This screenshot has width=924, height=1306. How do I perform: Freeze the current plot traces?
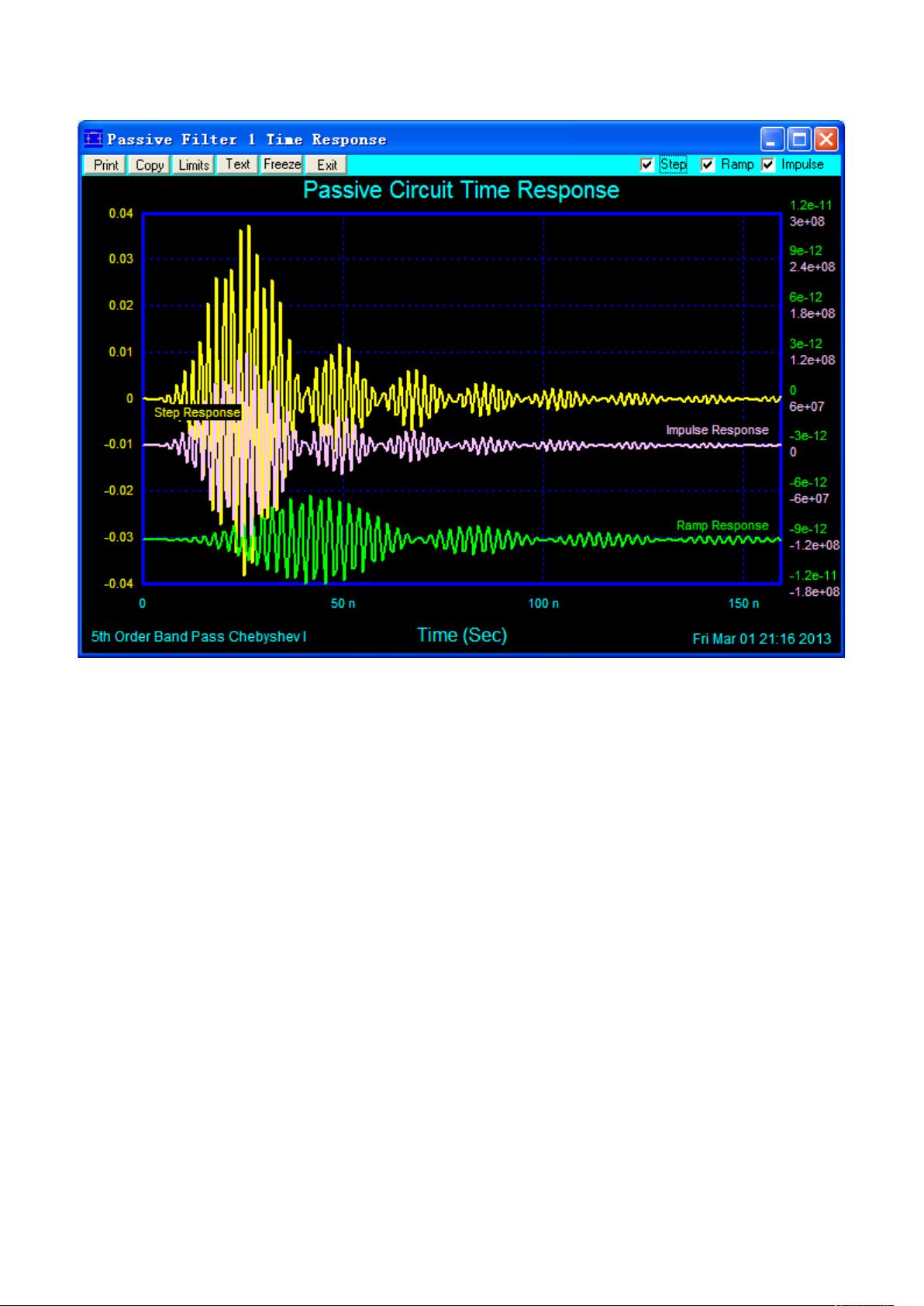click(x=282, y=164)
